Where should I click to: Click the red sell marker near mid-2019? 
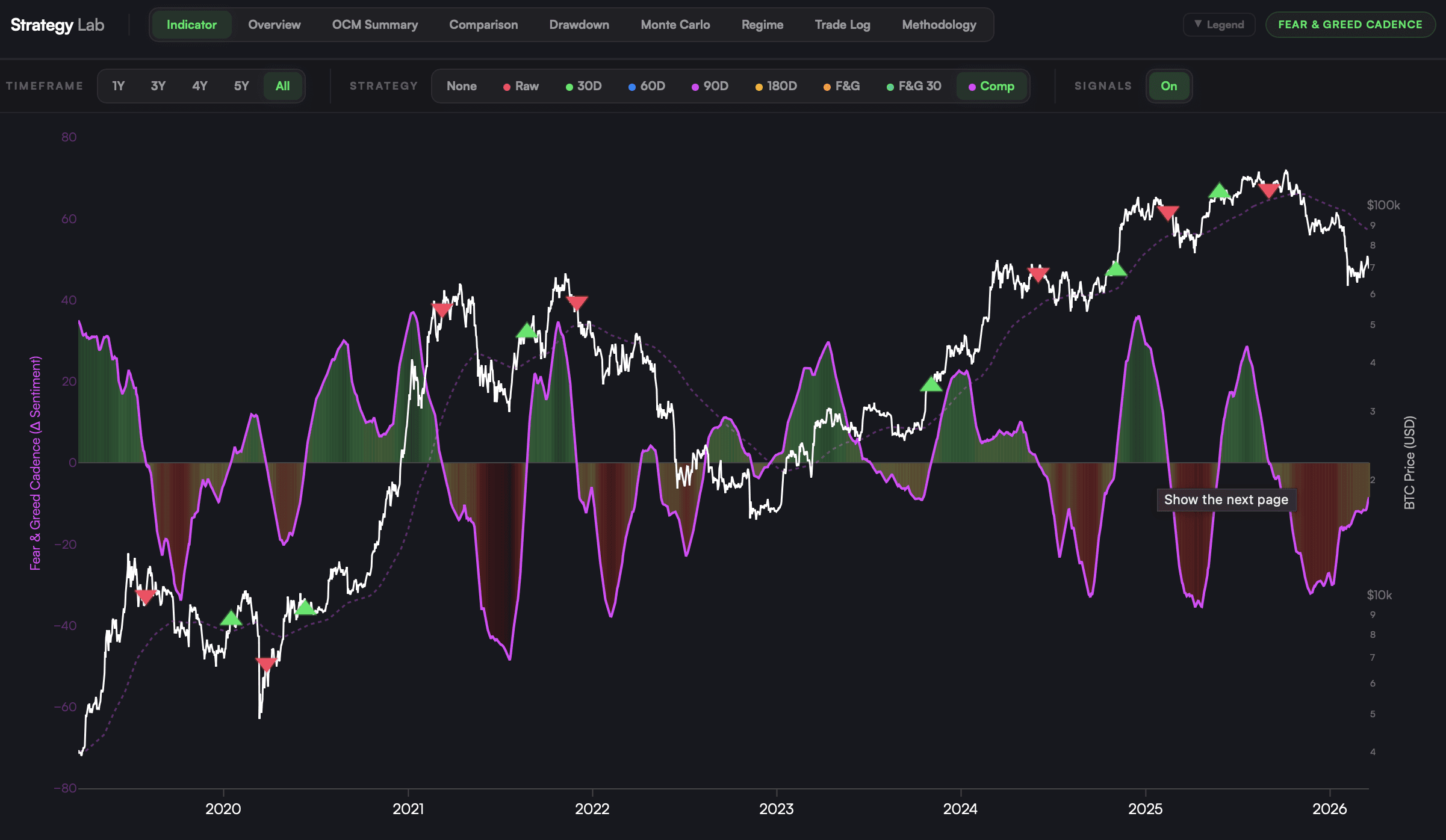click(x=145, y=597)
